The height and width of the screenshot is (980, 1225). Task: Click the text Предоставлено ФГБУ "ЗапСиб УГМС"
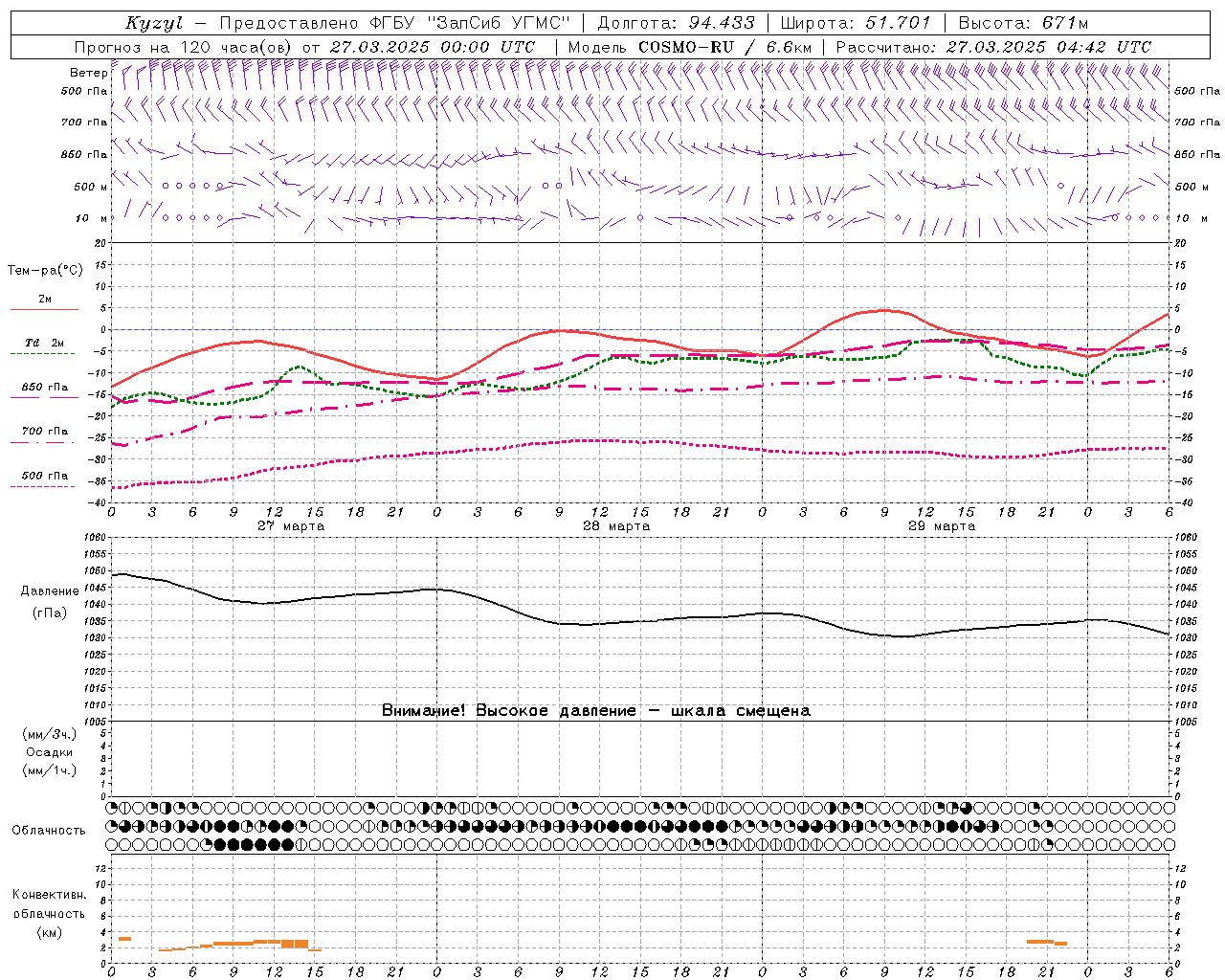pyautogui.click(x=395, y=23)
